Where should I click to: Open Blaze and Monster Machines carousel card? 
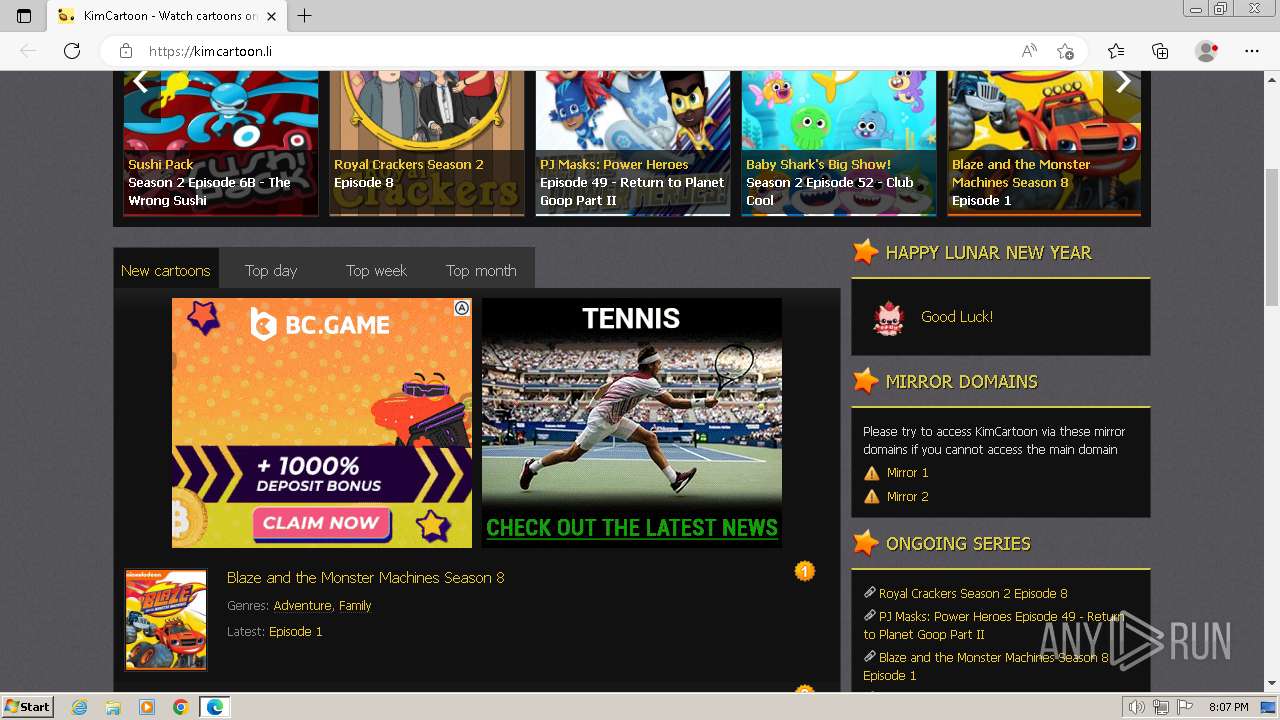1044,142
